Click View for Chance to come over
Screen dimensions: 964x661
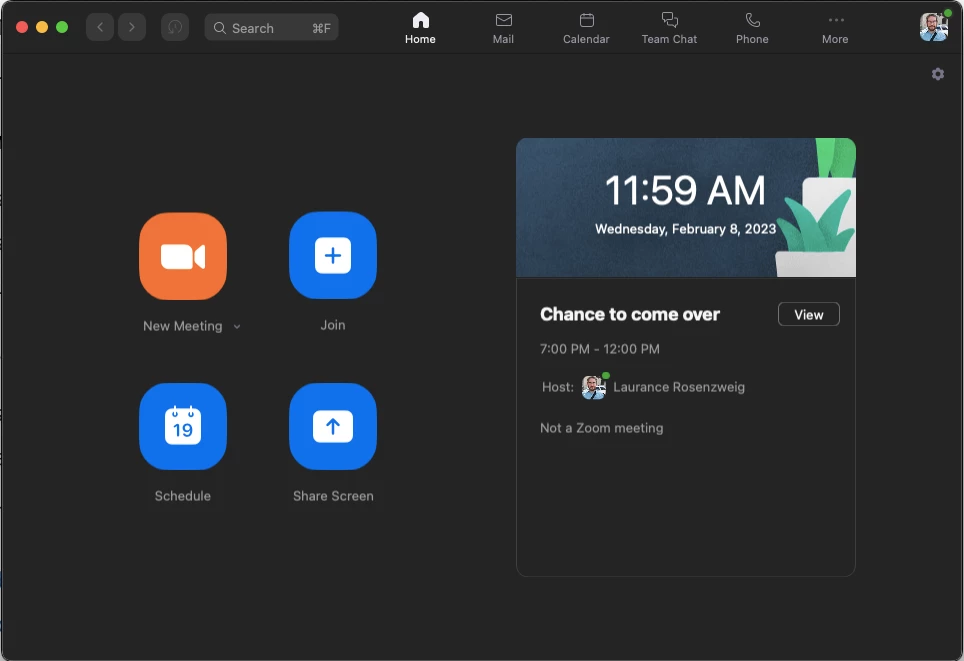tap(808, 314)
